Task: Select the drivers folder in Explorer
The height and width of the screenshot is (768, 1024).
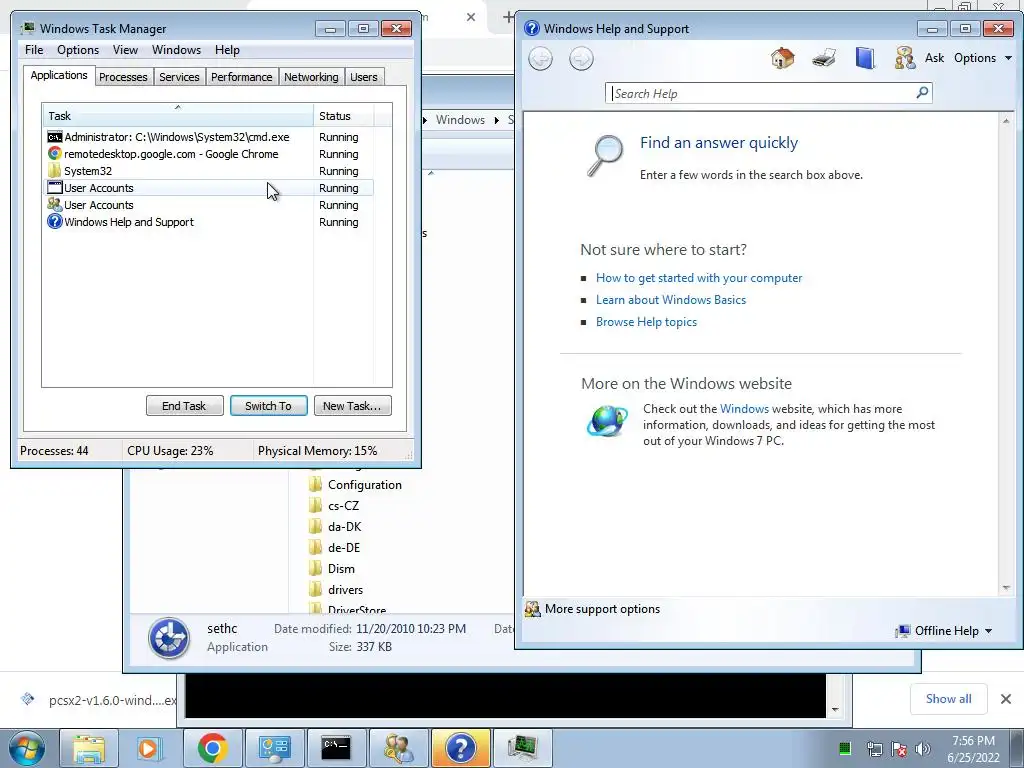Action: coord(336,589)
